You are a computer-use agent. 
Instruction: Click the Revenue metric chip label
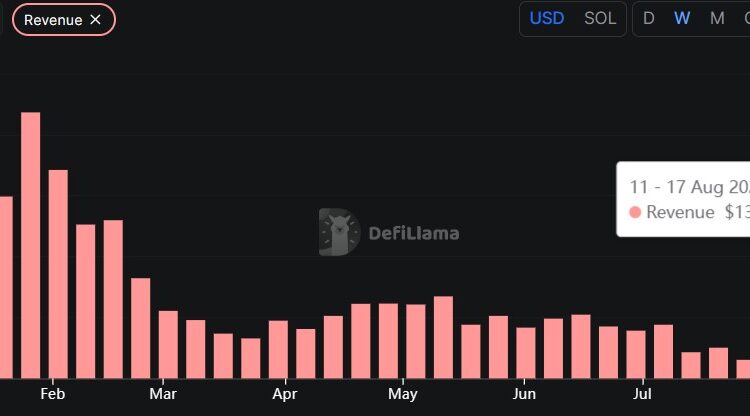(53, 20)
